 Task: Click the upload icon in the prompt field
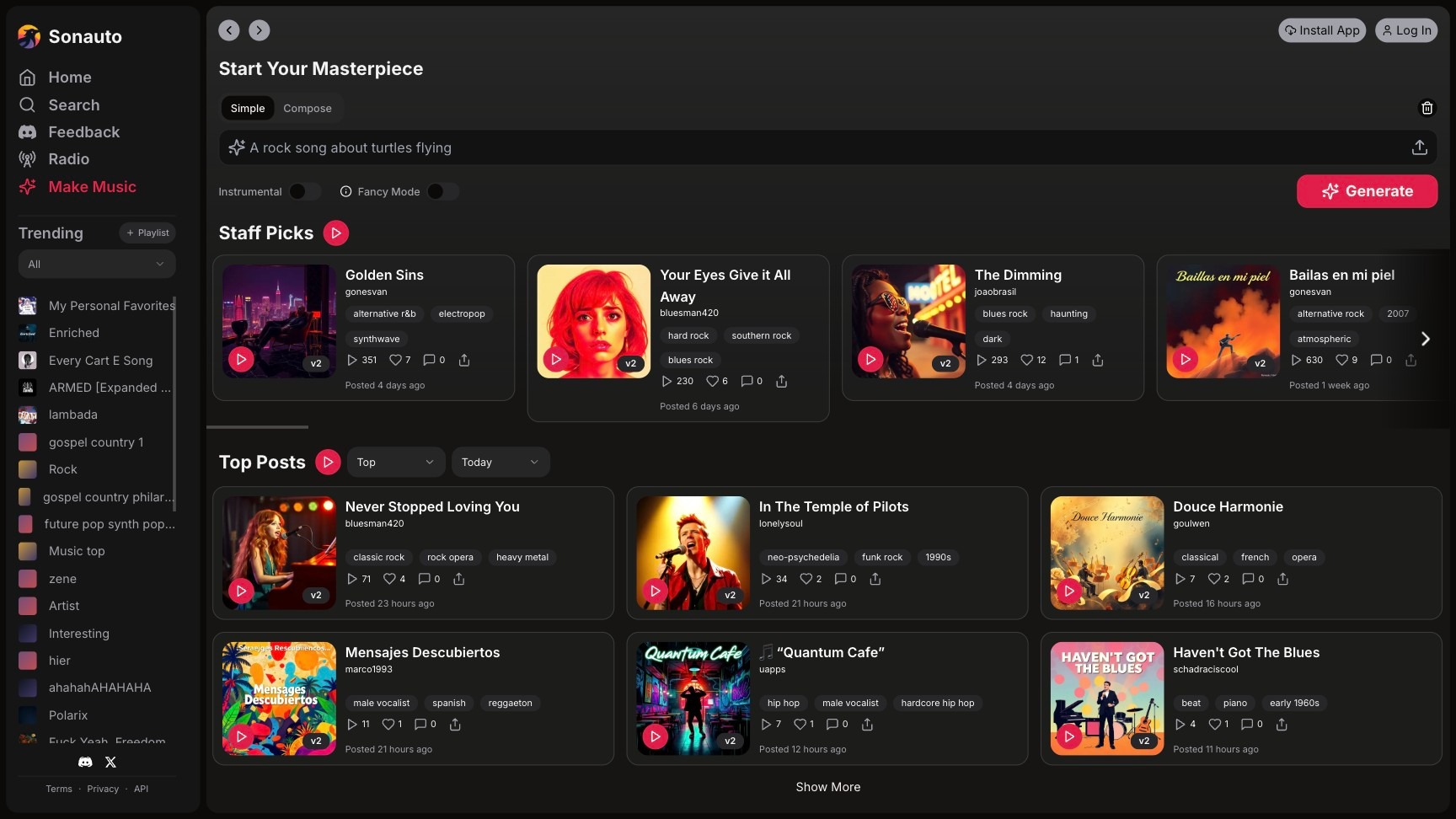1419,147
